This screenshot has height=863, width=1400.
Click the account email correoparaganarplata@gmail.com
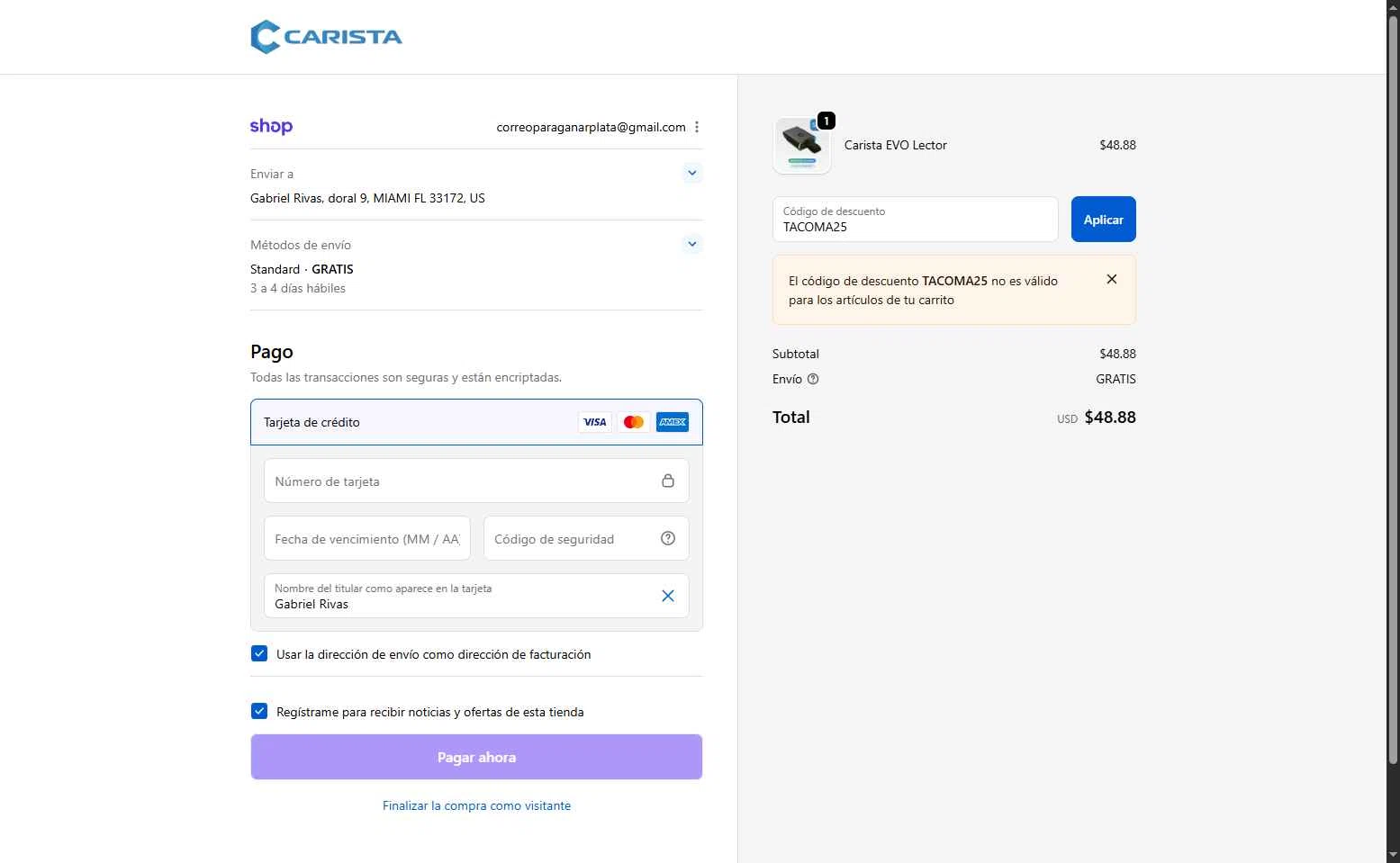pos(592,127)
